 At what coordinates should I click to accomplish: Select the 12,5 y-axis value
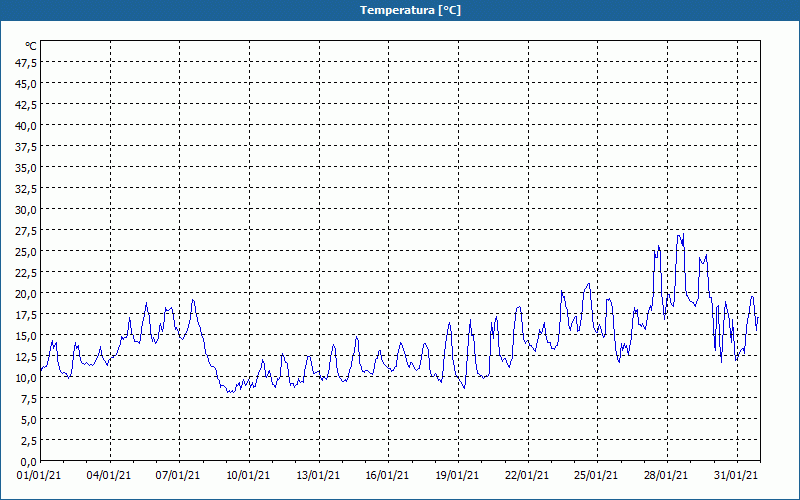[x=27, y=357]
